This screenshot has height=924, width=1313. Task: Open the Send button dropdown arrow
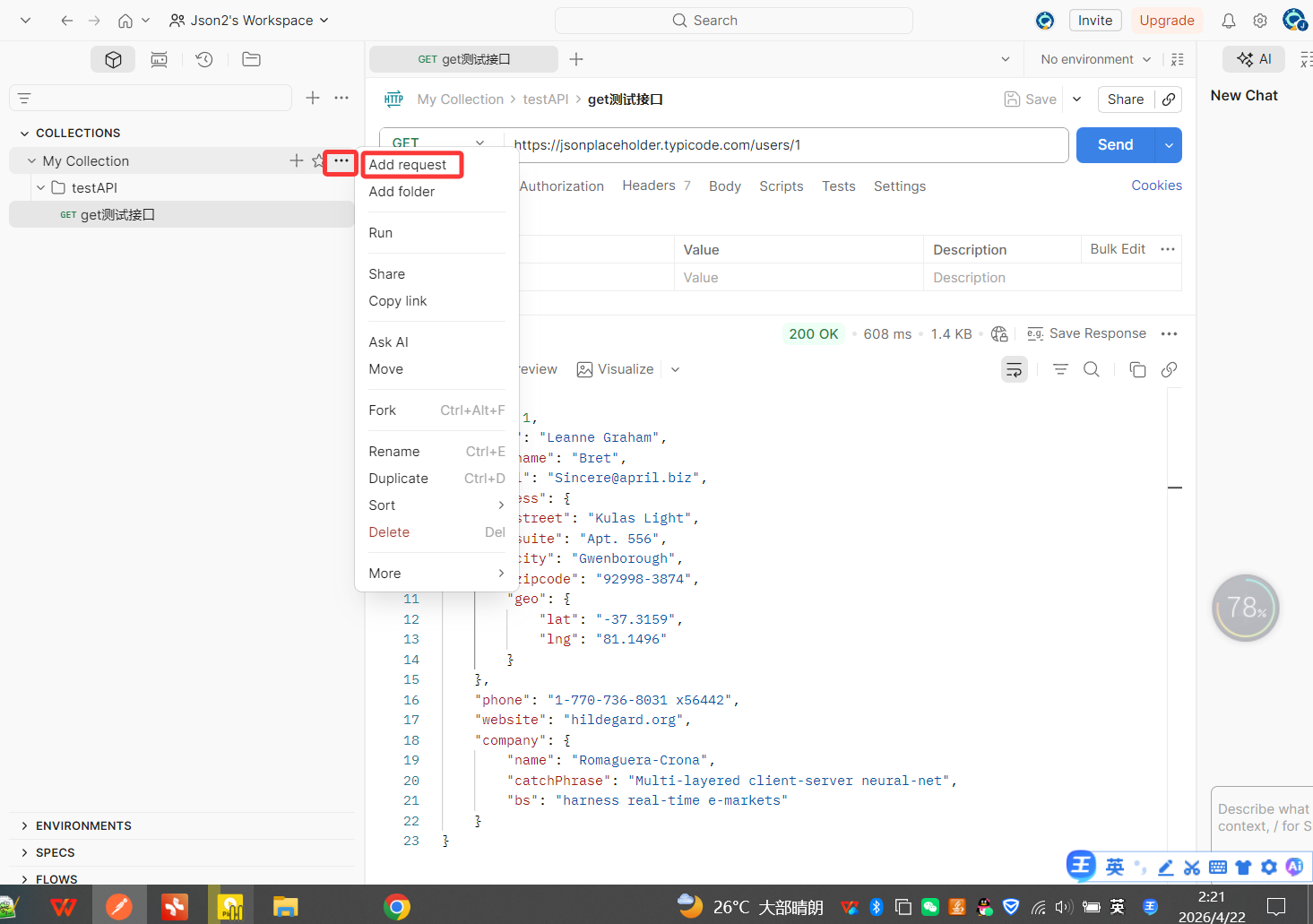pyautogui.click(x=1169, y=145)
